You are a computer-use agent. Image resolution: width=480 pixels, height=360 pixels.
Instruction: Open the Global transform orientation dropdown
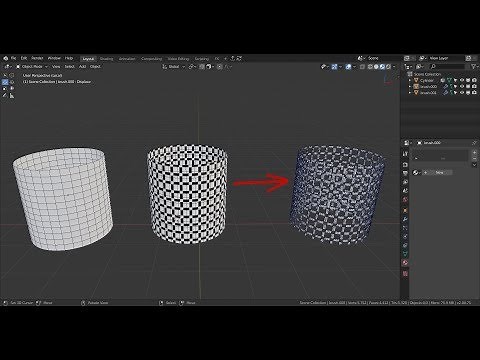[x=173, y=67]
